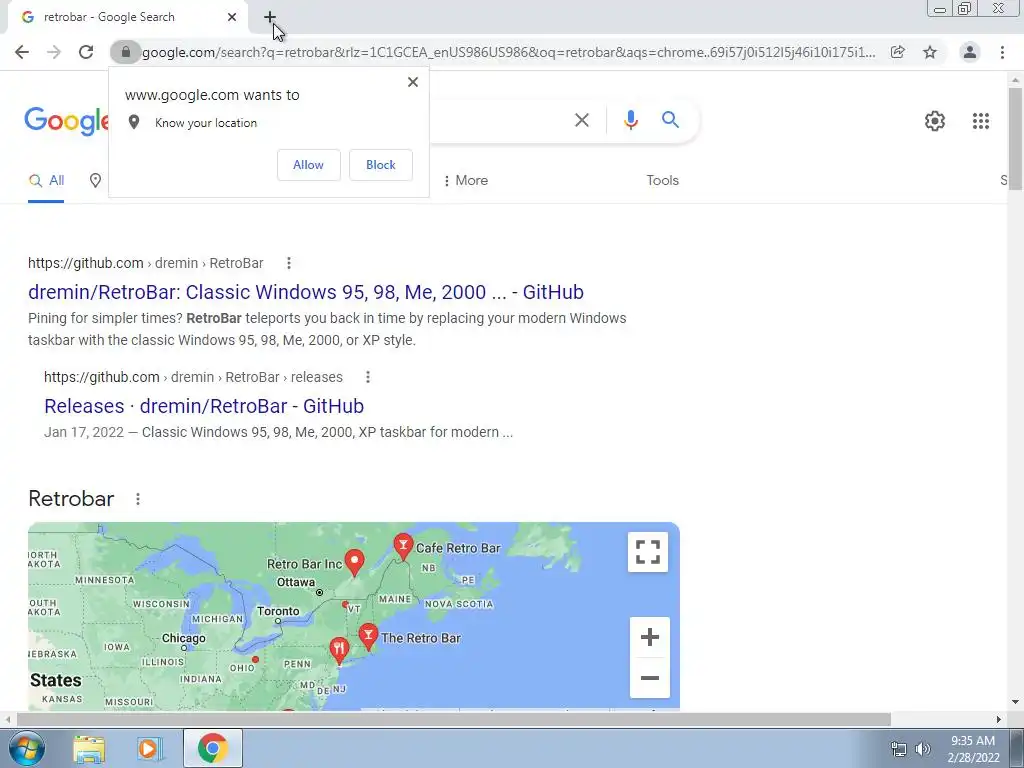The width and height of the screenshot is (1024, 768).
Task: Click the address bar URL
Action: click(x=509, y=52)
